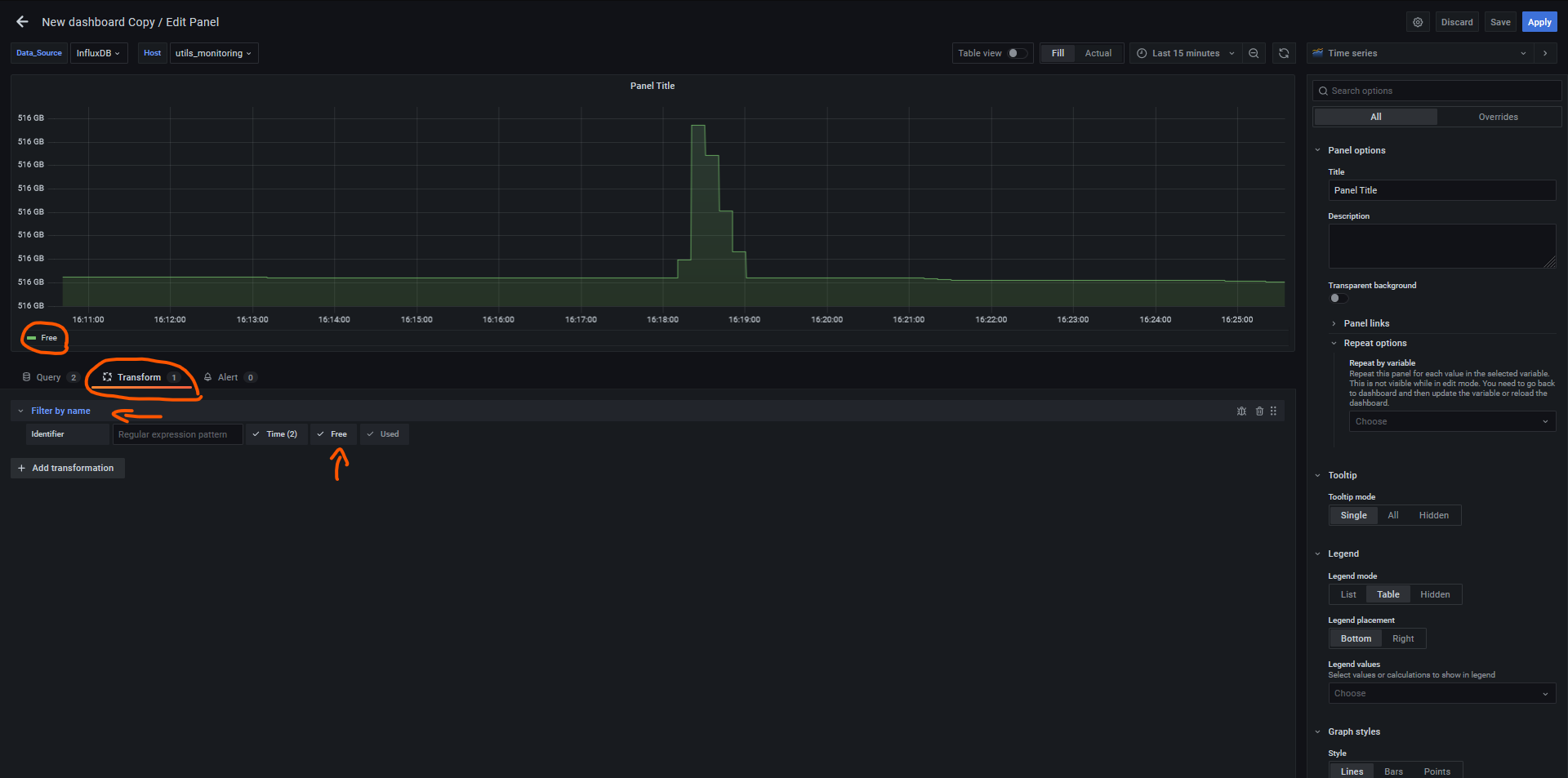1568x778 pixels.
Task: Click the drag handle of the transformation row
Action: click(1273, 411)
